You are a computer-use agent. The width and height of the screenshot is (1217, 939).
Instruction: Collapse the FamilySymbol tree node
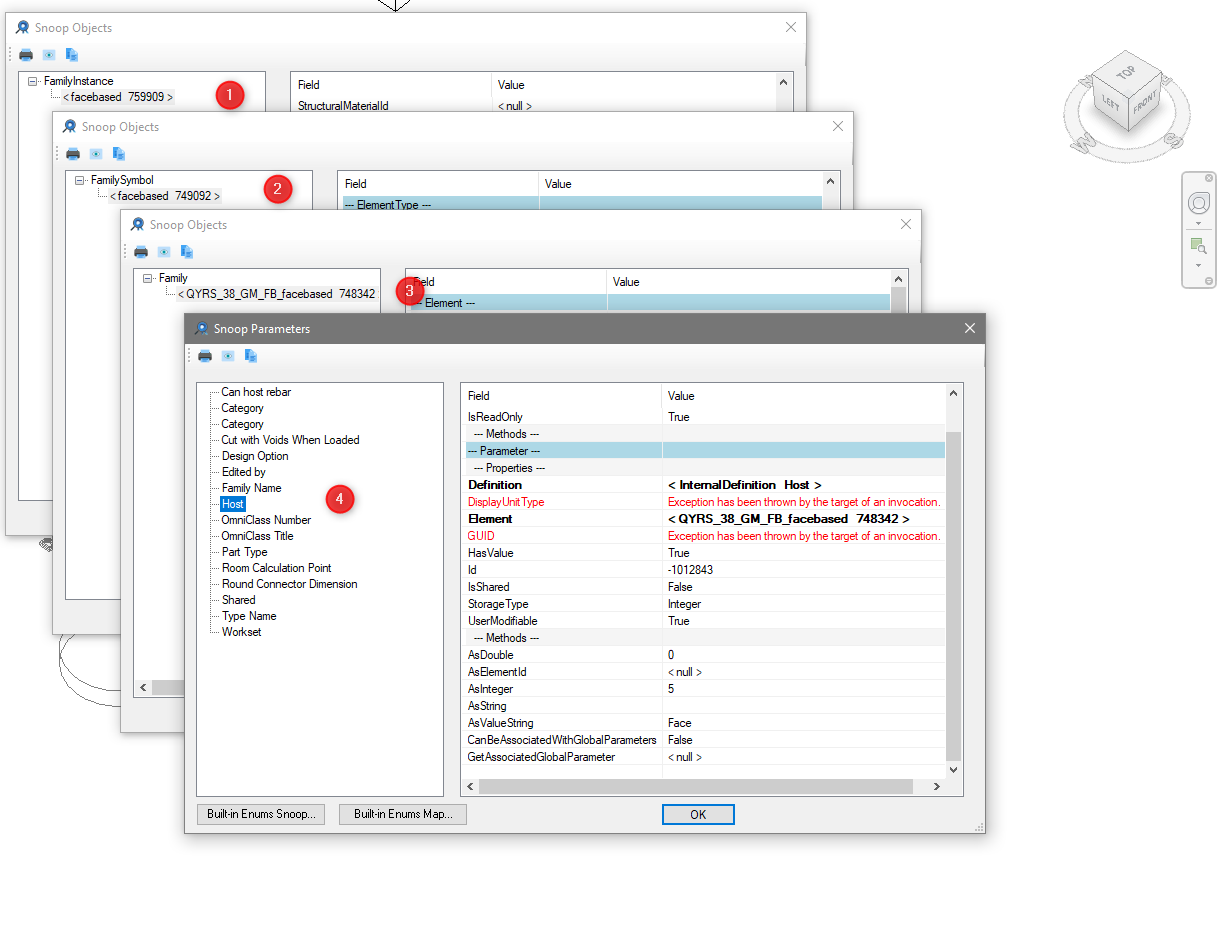[80, 180]
